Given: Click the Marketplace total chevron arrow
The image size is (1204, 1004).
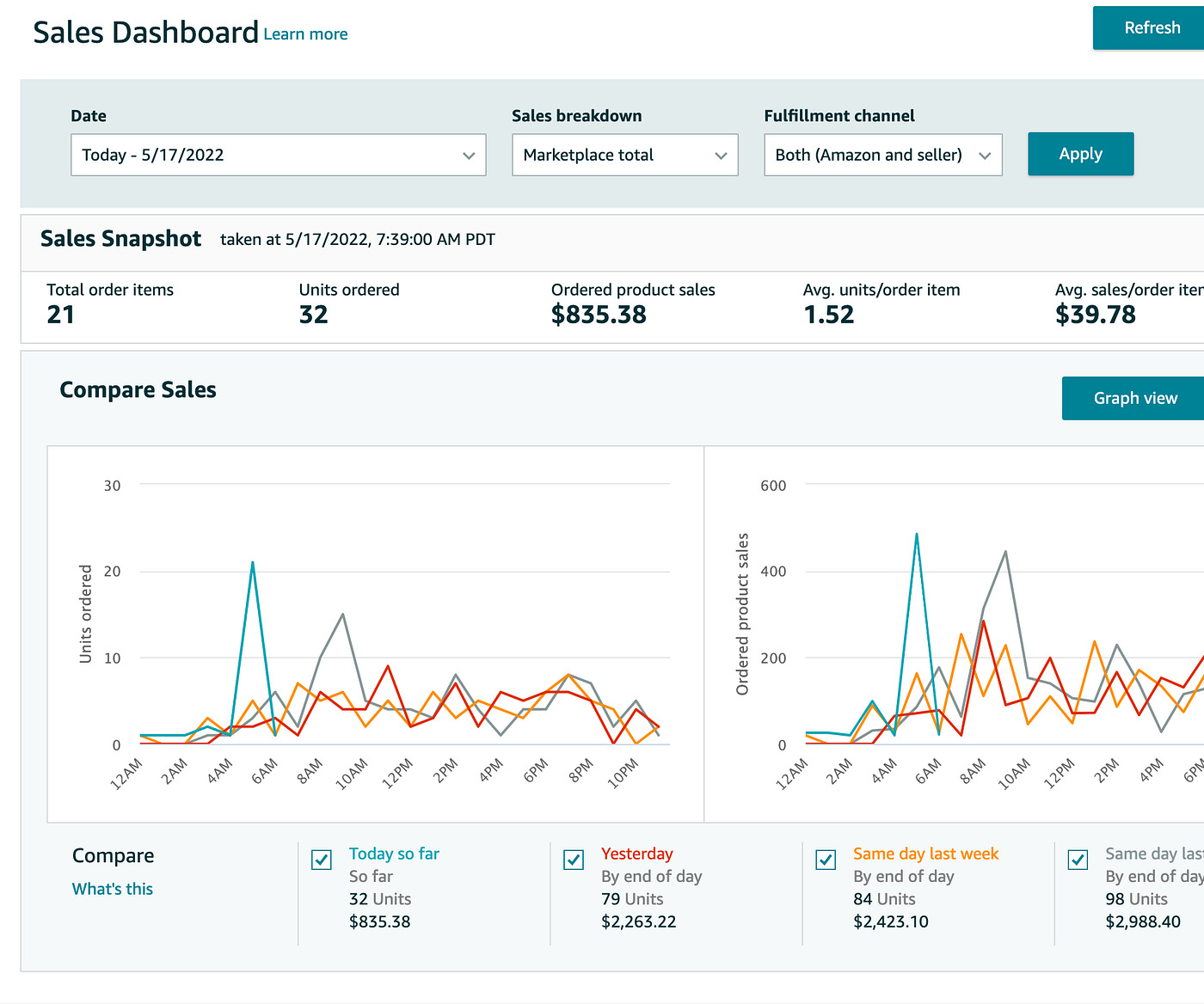Looking at the screenshot, I should pos(721,156).
